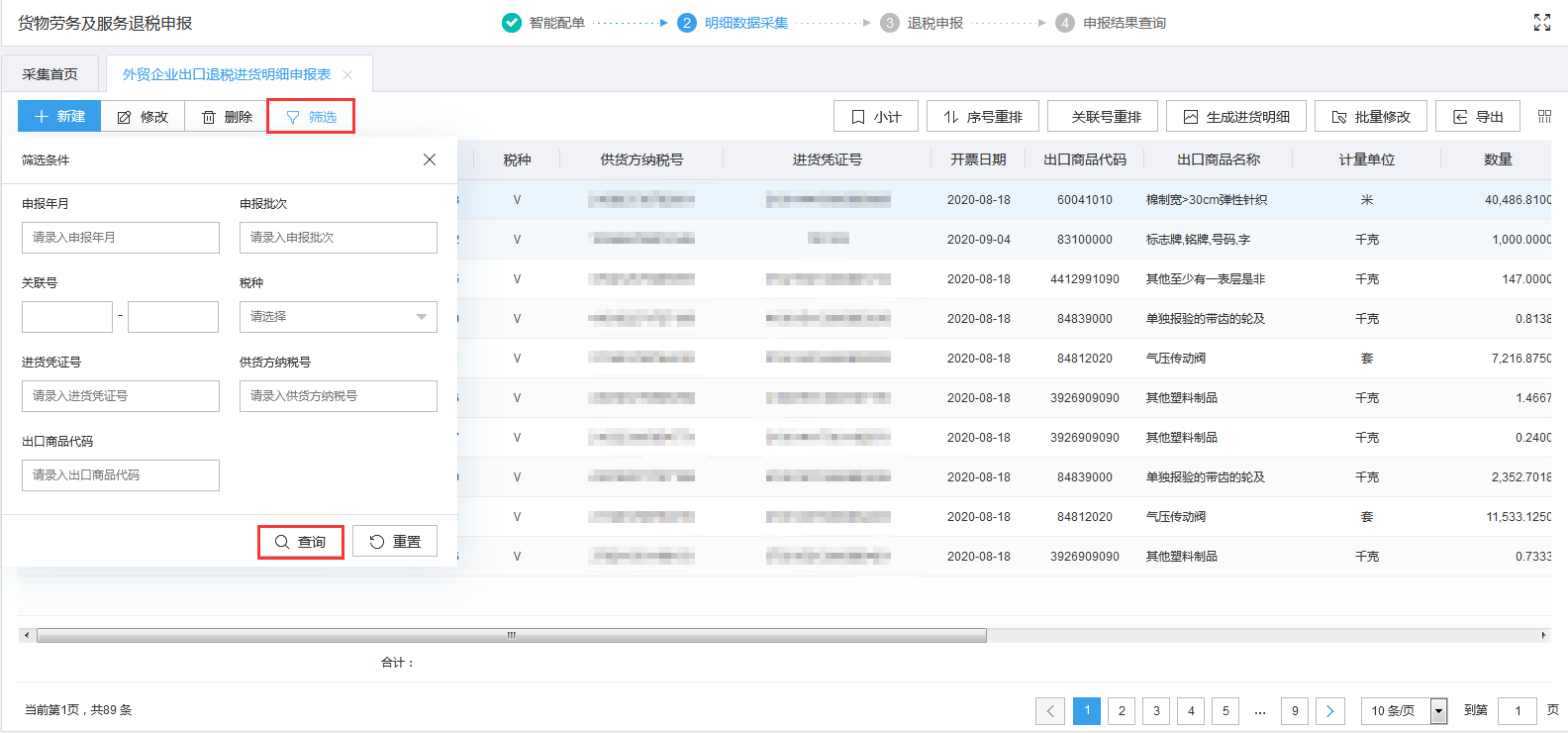Click the 新建 button
1568x733 pixels.
[59, 117]
